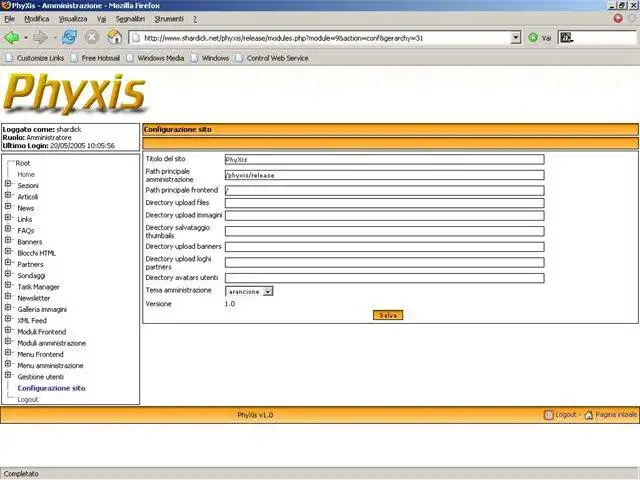The width and height of the screenshot is (640, 480).
Task: Click the Root tree node
Action: coord(22,163)
